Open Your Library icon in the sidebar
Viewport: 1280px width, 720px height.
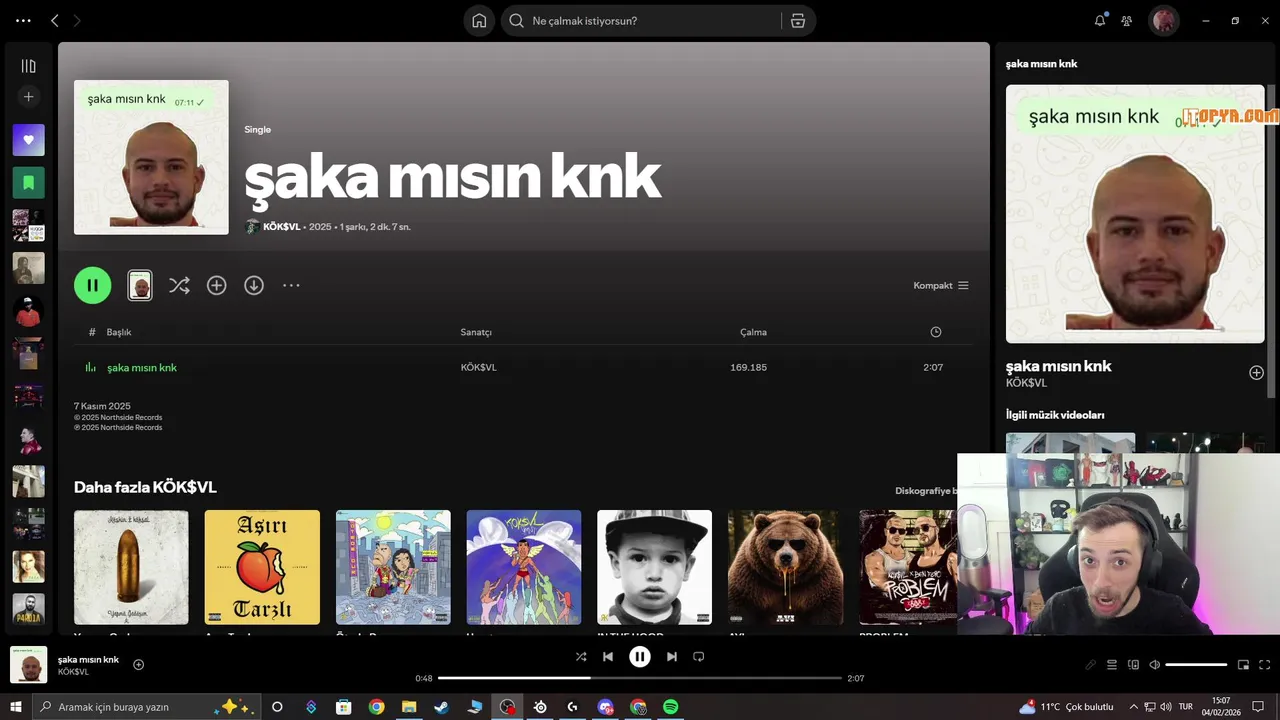point(28,66)
